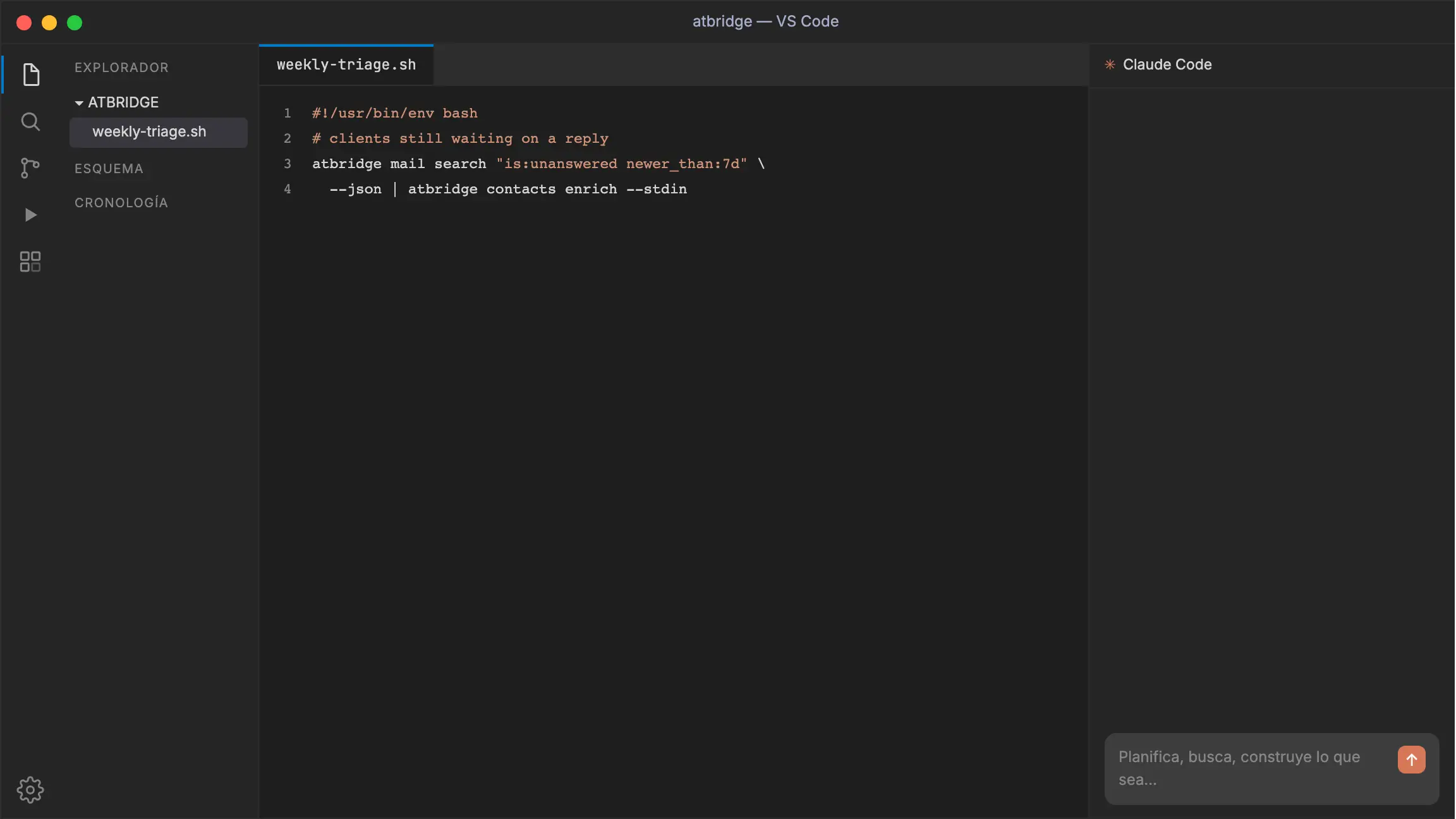The image size is (1456, 819).
Task: Click the '--json' flag on line 4
Action: tap(355, 189)
